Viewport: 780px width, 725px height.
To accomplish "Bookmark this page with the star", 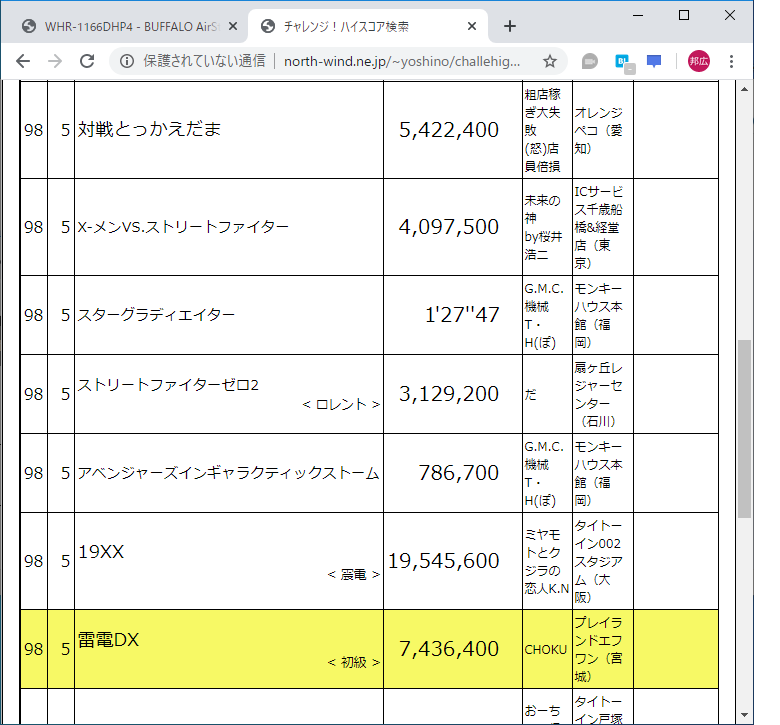I will [x=550, y=61].
